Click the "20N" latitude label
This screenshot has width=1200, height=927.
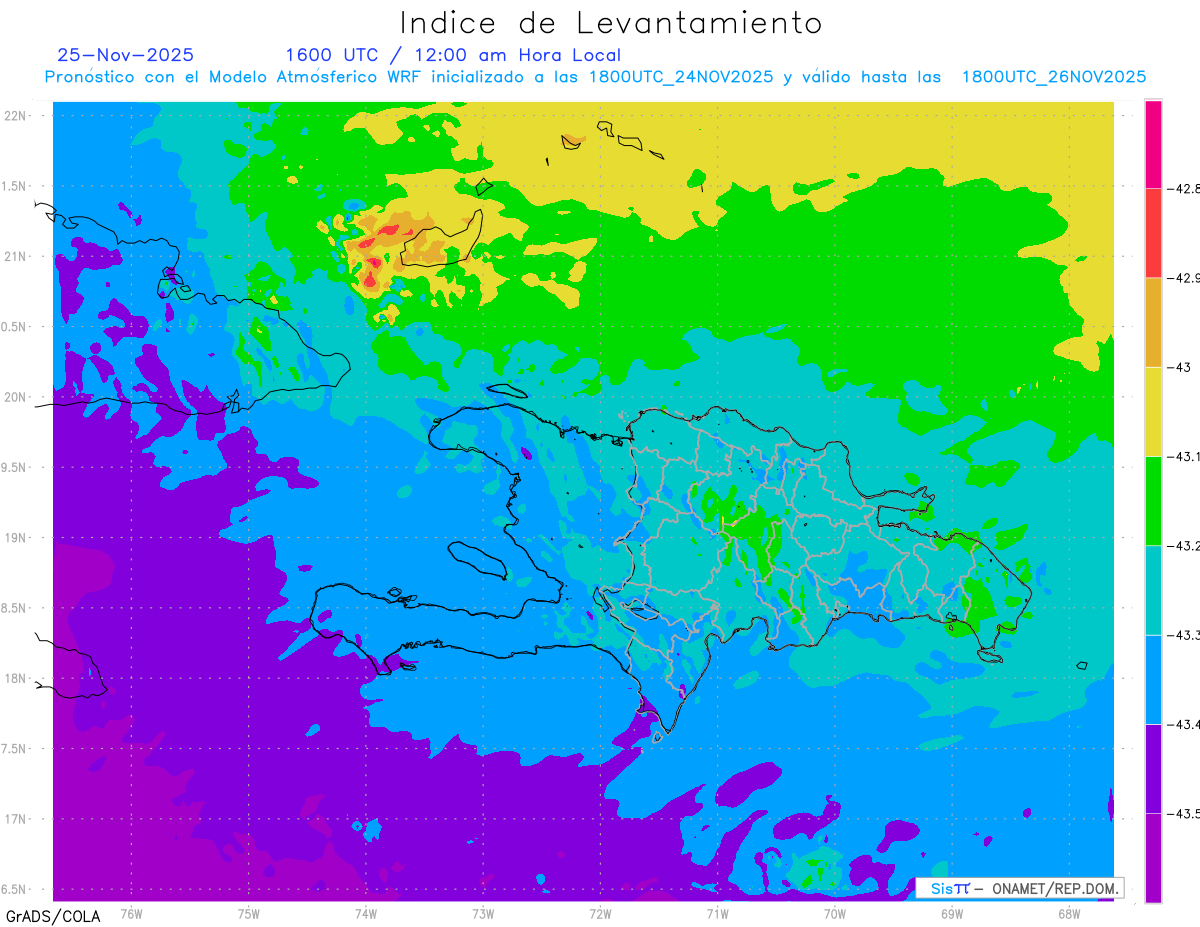15,397
